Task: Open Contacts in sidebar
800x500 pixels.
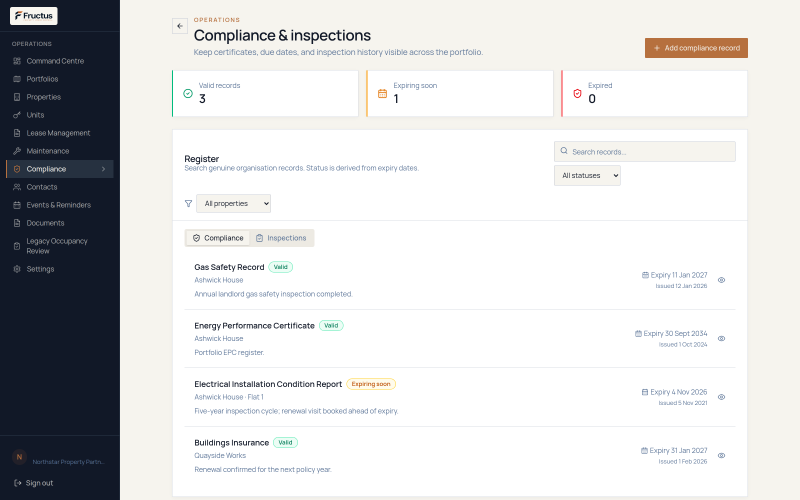Action: point(60,187)
